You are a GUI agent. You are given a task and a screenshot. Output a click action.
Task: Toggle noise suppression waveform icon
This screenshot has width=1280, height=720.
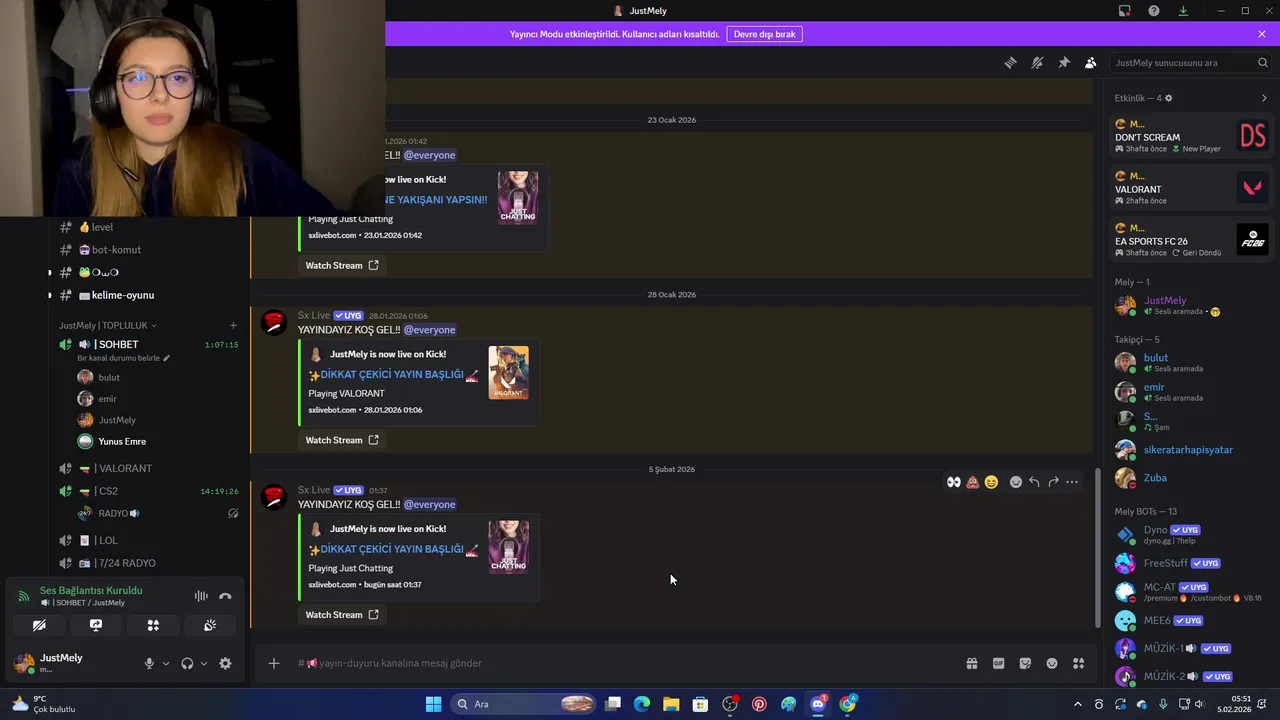click(201, 596)
